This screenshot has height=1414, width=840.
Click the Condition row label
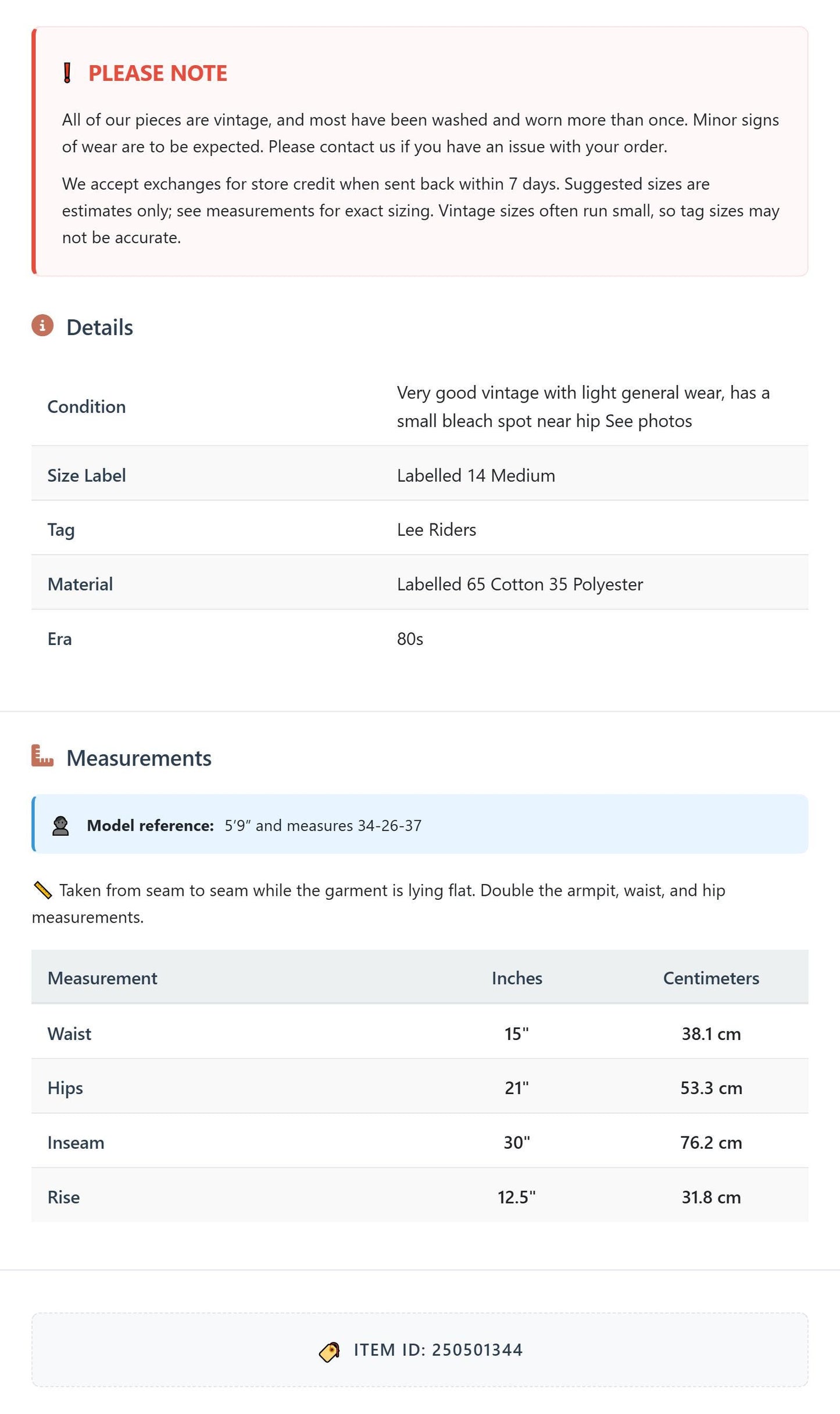click(87, 407)
